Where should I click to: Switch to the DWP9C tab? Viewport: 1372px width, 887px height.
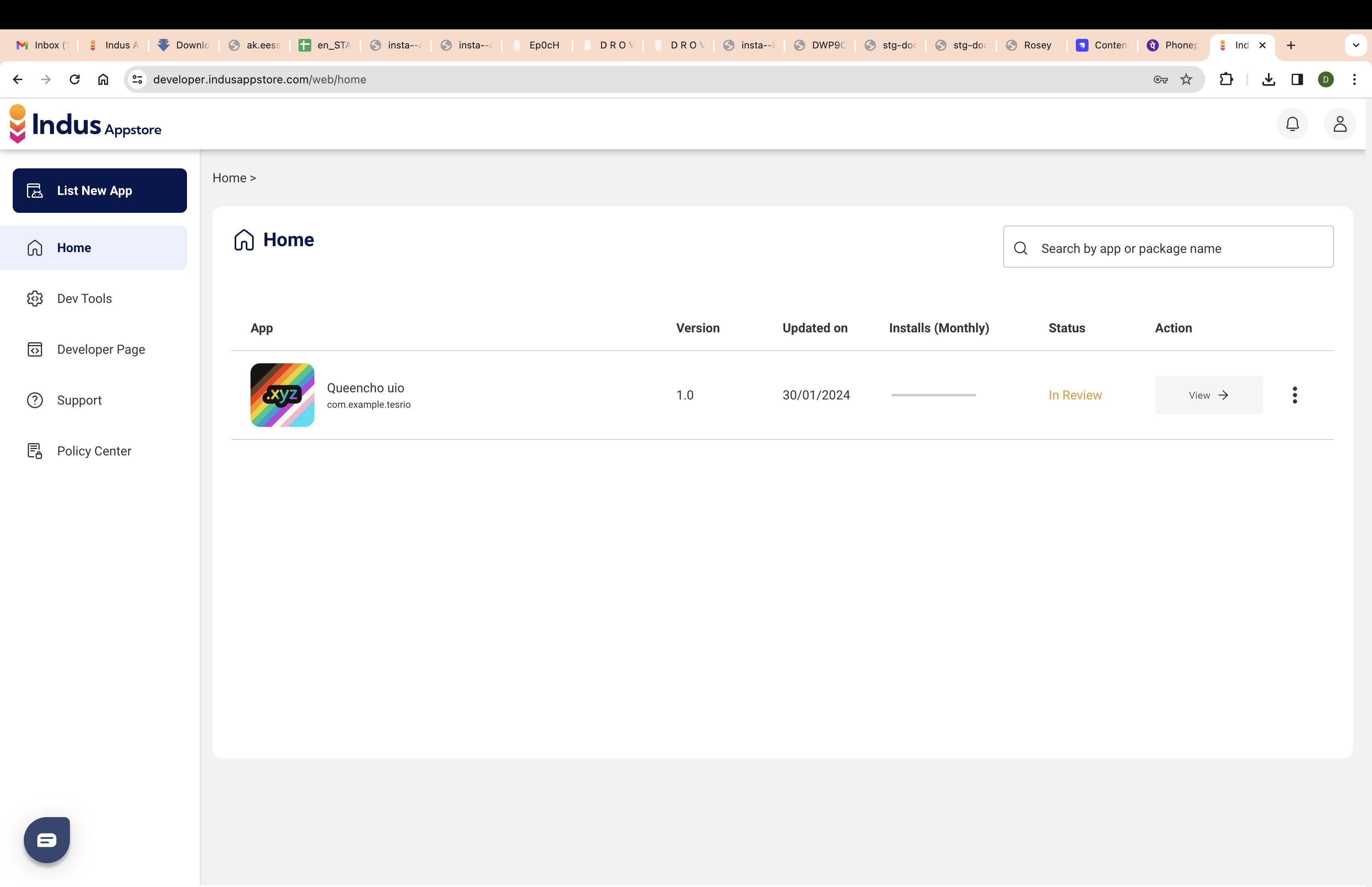[x=820, y=45]
